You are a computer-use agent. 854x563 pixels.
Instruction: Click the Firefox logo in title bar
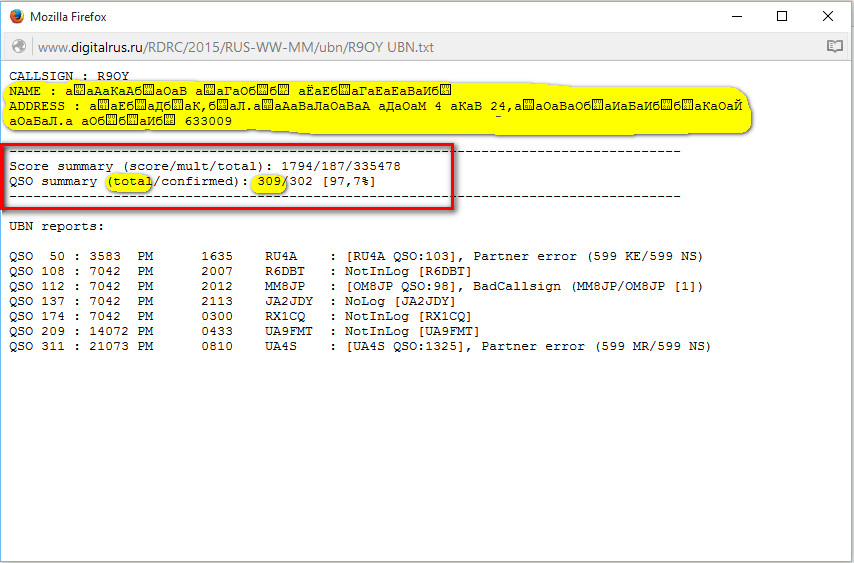(16, 17)
